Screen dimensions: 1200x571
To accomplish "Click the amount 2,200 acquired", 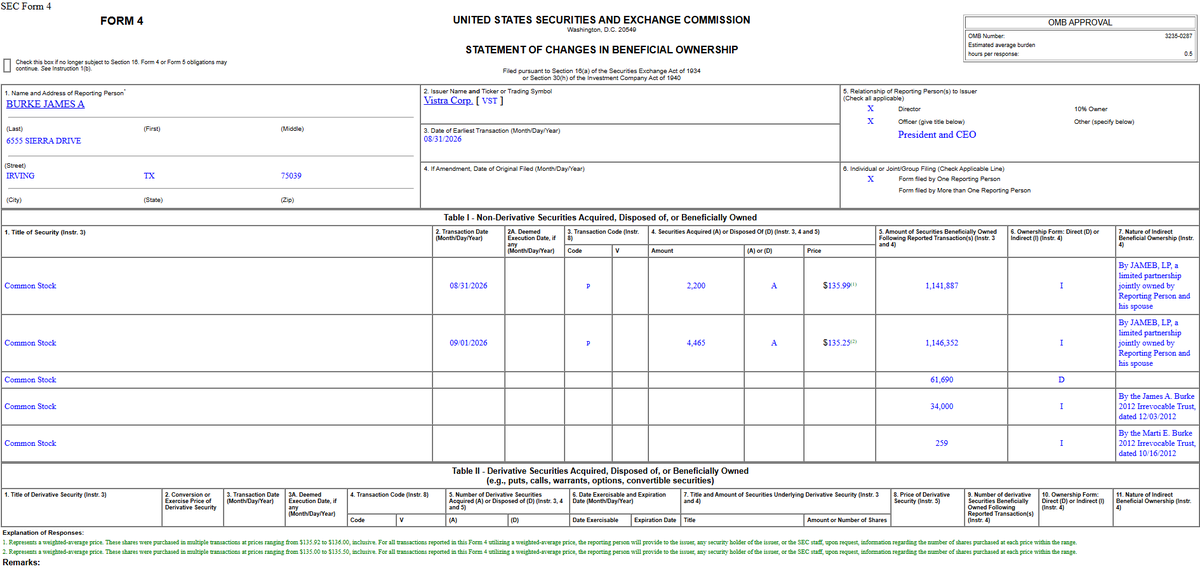I will 696,286.
